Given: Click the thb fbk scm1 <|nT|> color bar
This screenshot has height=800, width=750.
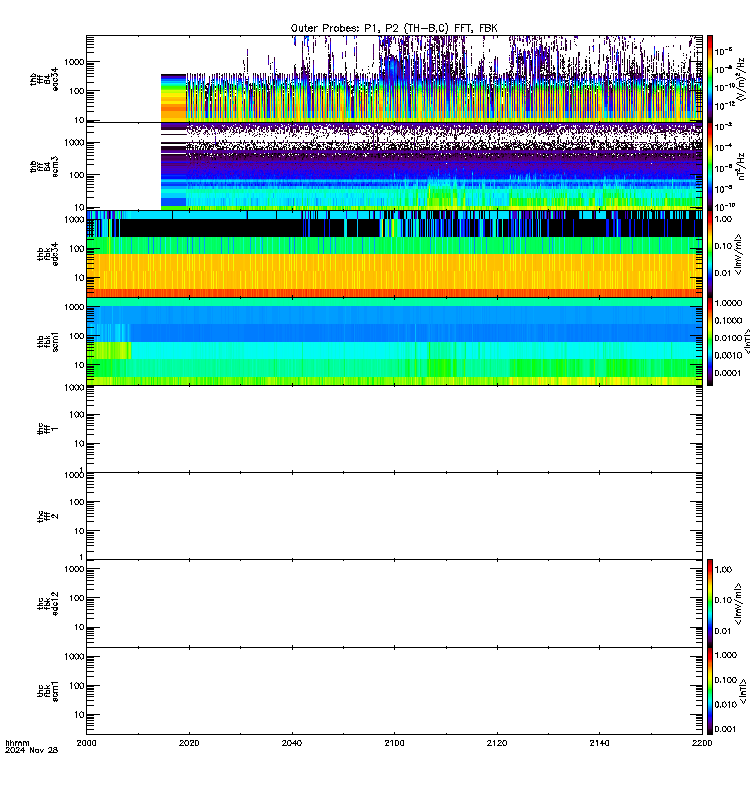Looking at the screenshot, I should [x=709, y=341].
